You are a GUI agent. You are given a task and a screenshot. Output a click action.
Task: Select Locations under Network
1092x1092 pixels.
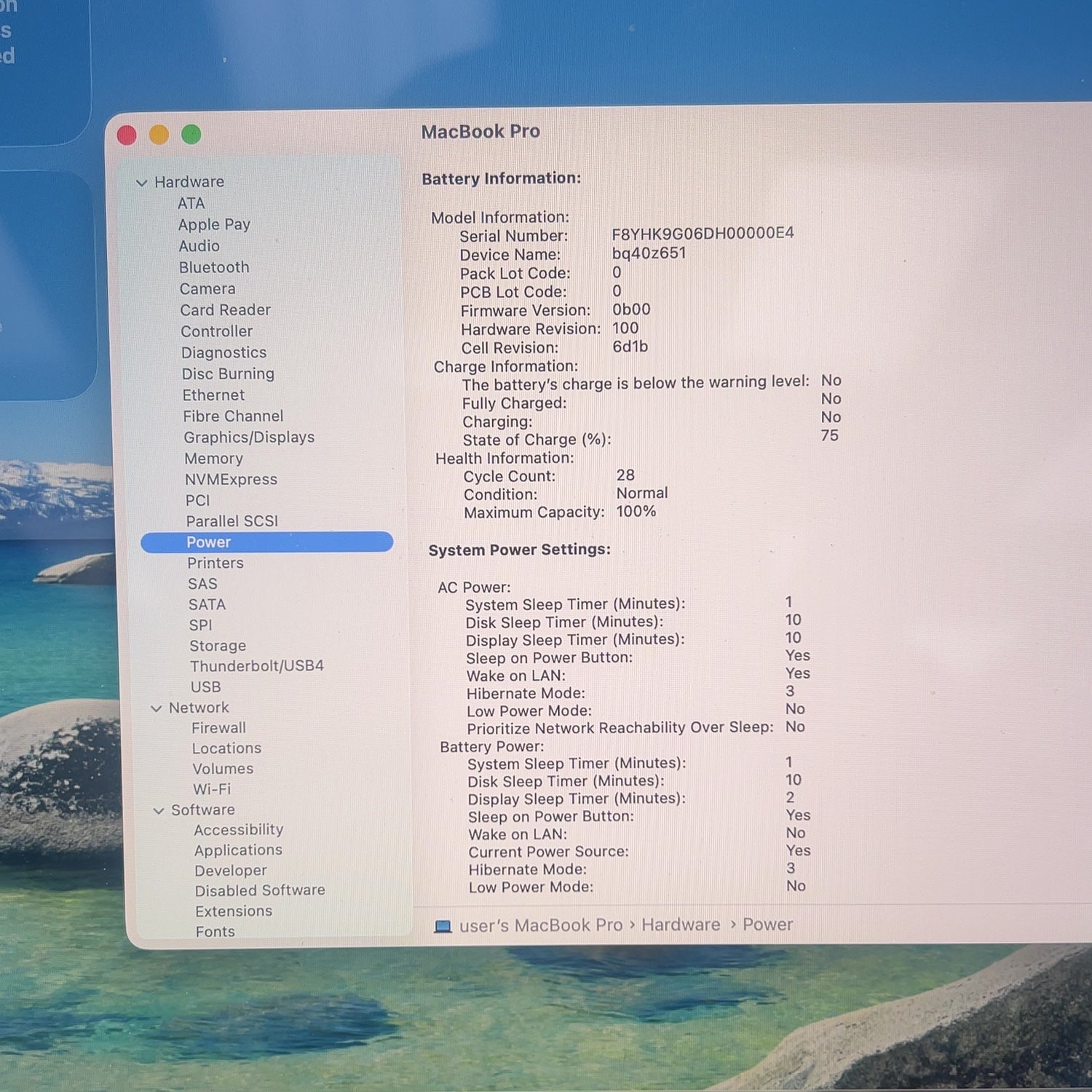pos(227,748)
